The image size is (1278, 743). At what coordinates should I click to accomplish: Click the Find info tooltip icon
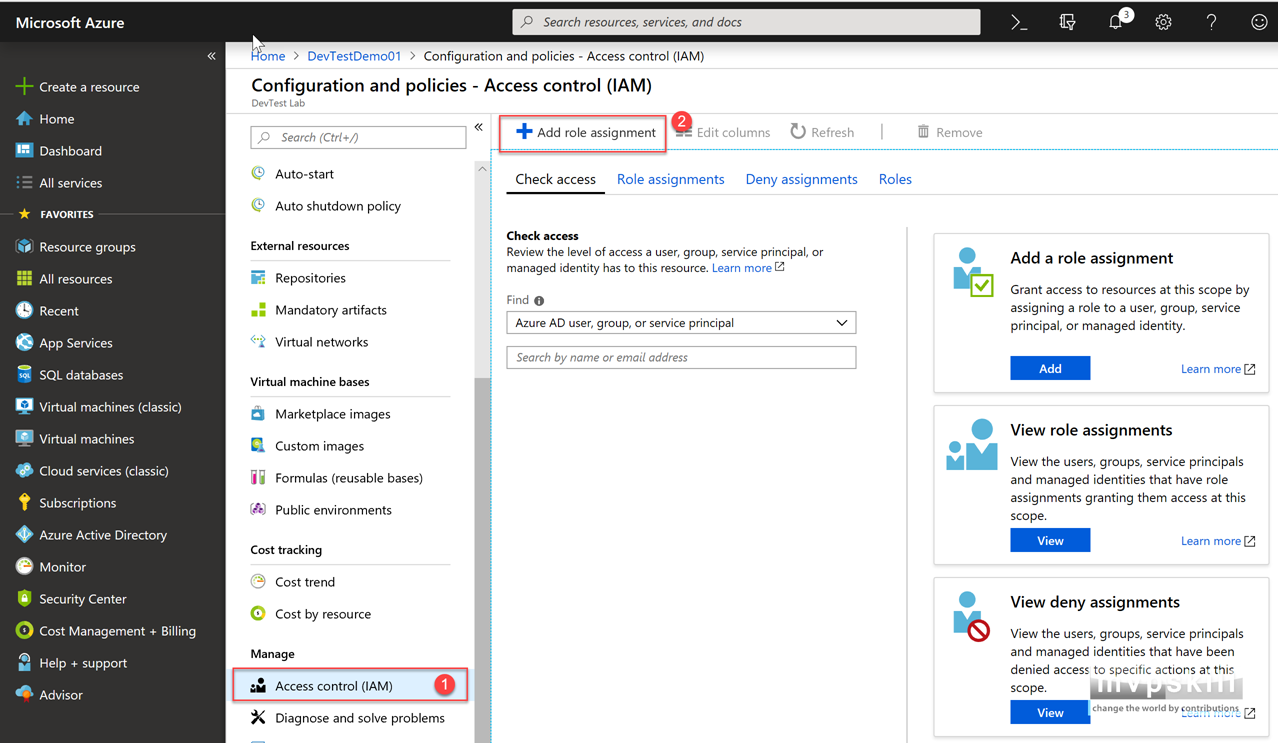click(x=539, y=300)
